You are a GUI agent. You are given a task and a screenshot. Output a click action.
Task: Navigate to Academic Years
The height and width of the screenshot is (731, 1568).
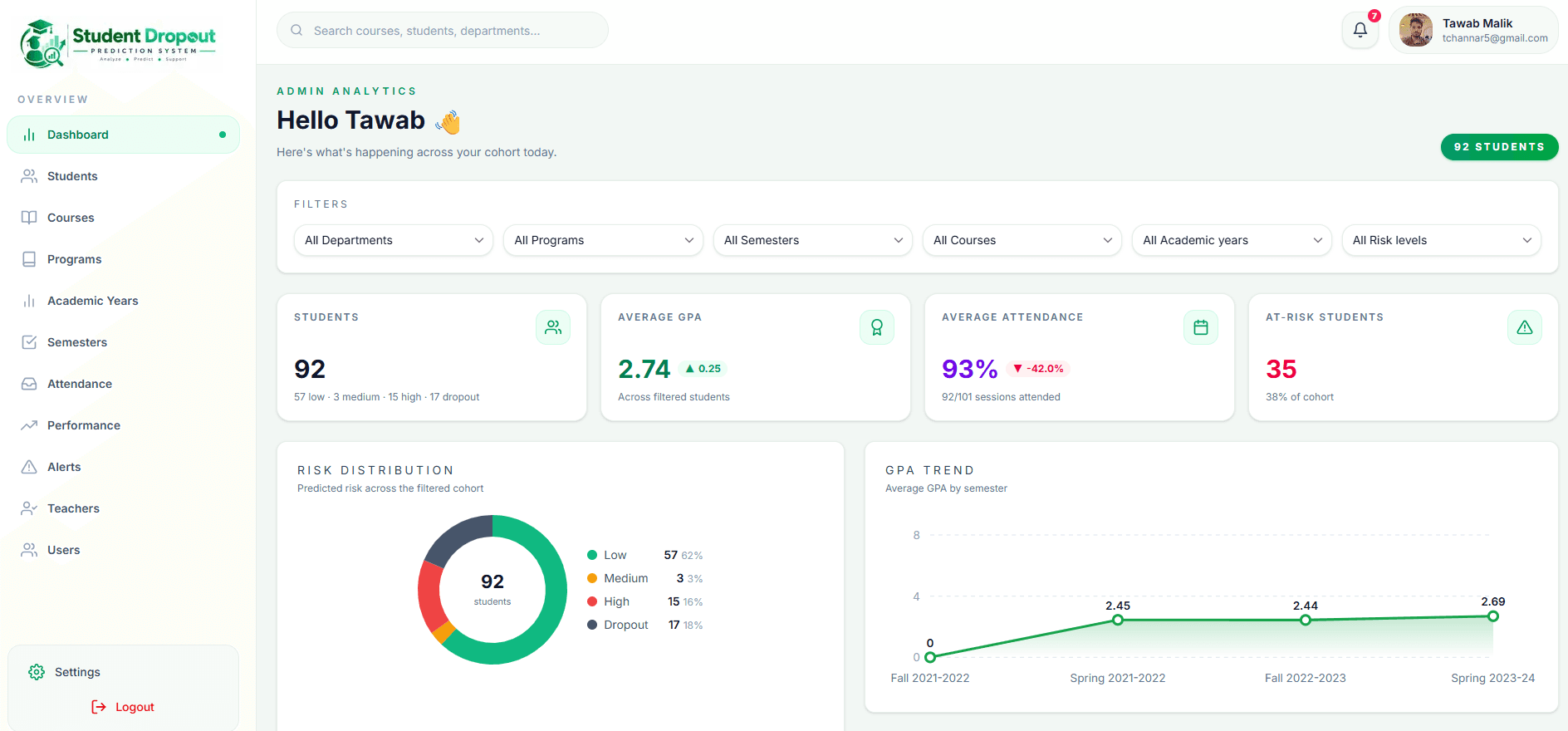pyautogui.click(x=123, y=301)
